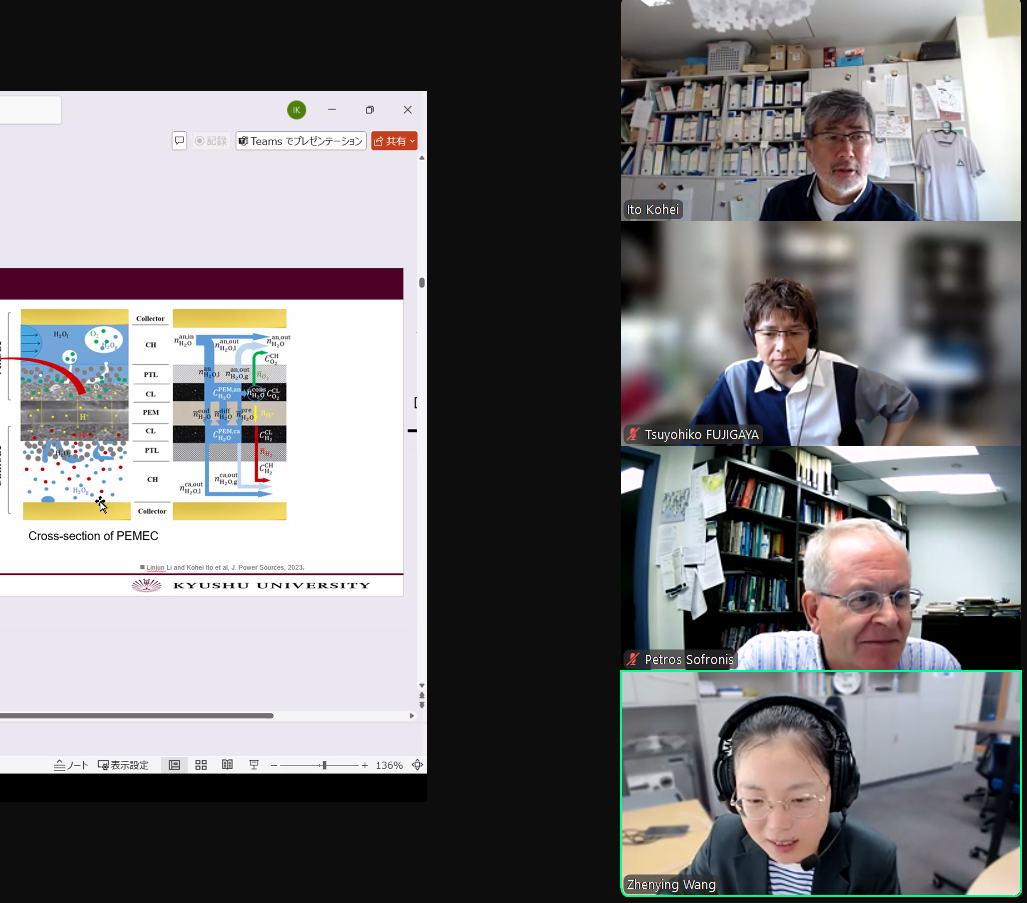Fit slide to current window
Screen dimensions: 1027x903
click(417, 765)
